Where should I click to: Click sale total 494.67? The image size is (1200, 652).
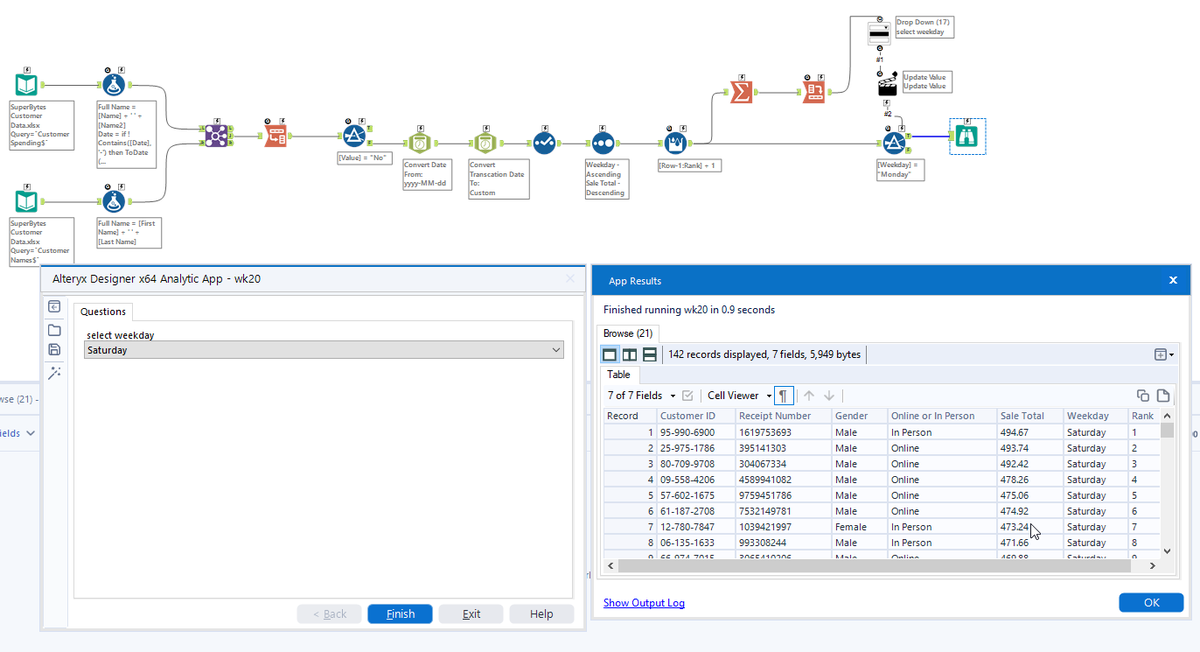tap(1029, 432)
